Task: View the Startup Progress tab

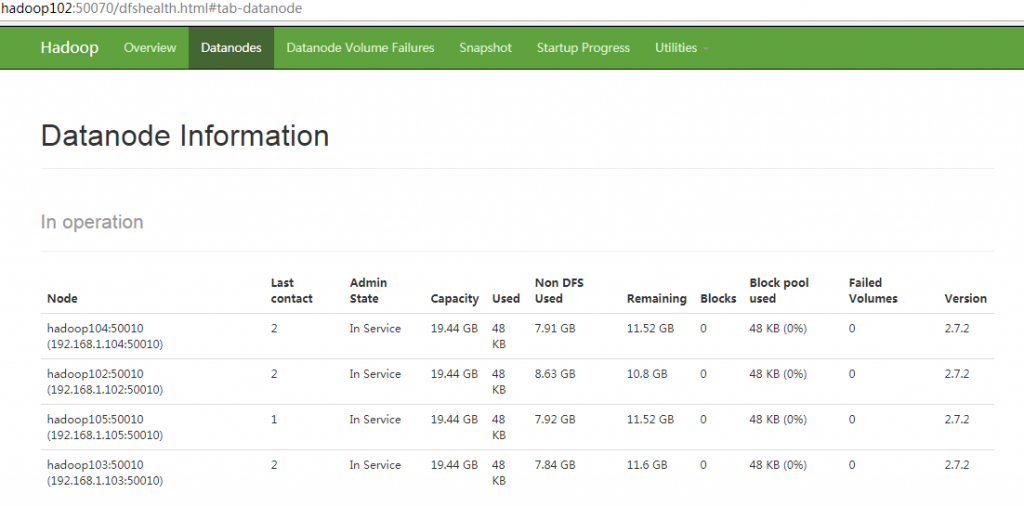Action: (x=583, y=48)
